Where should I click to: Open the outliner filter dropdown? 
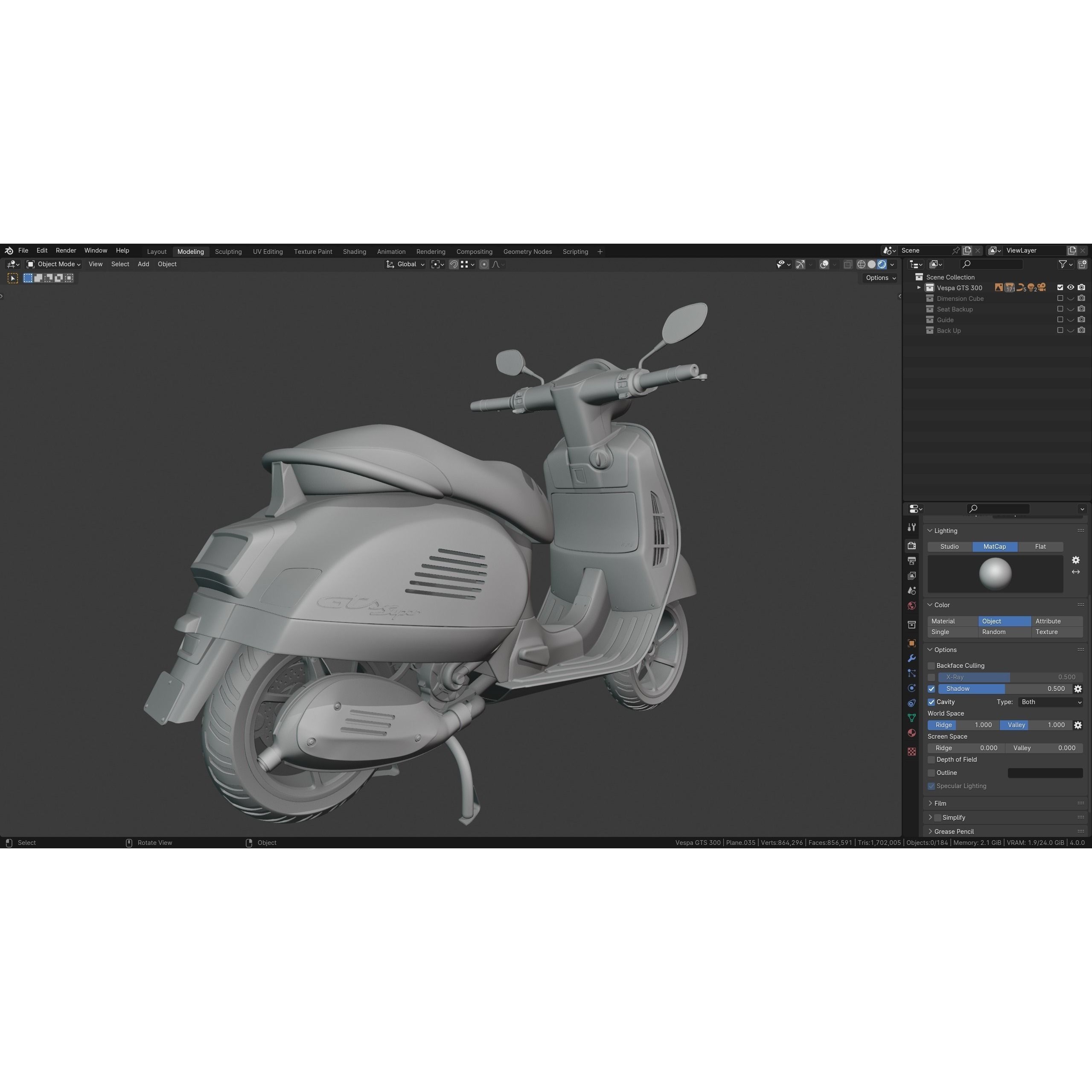click(x=1066, y=265)
